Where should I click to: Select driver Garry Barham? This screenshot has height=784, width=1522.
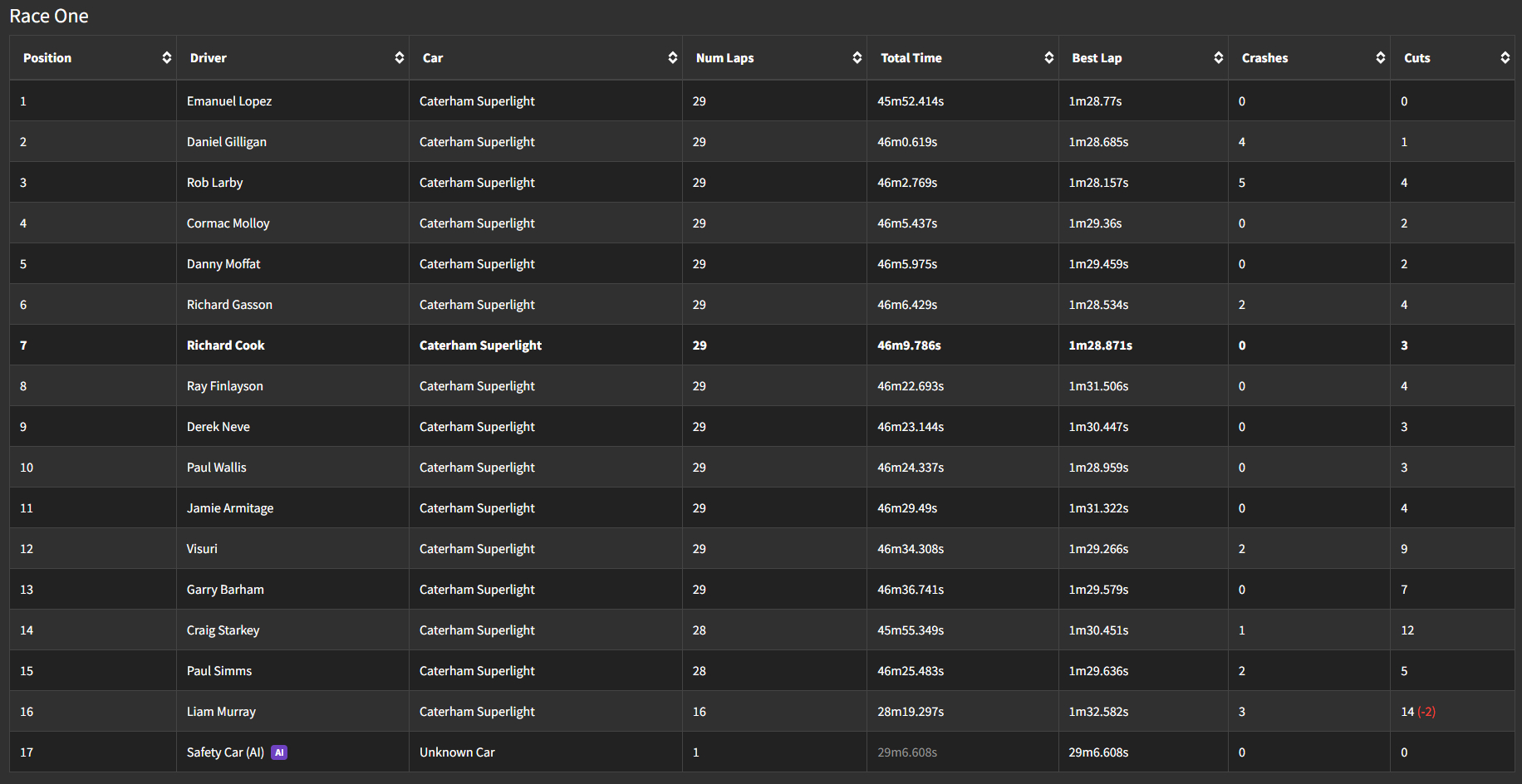click(225, 590)
